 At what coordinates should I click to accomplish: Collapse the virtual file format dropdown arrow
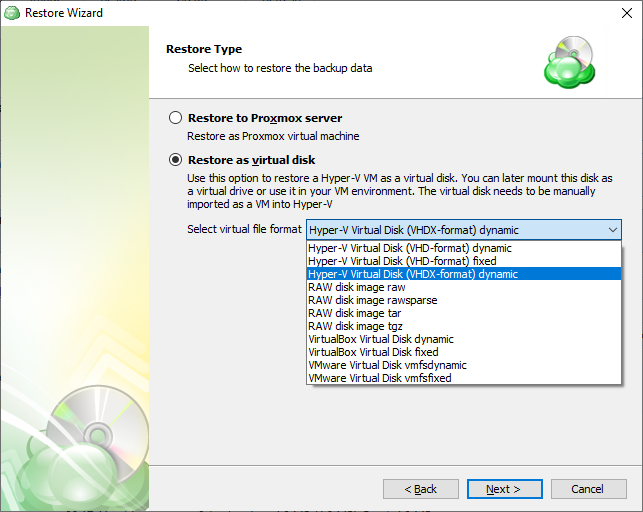(613, 230)
